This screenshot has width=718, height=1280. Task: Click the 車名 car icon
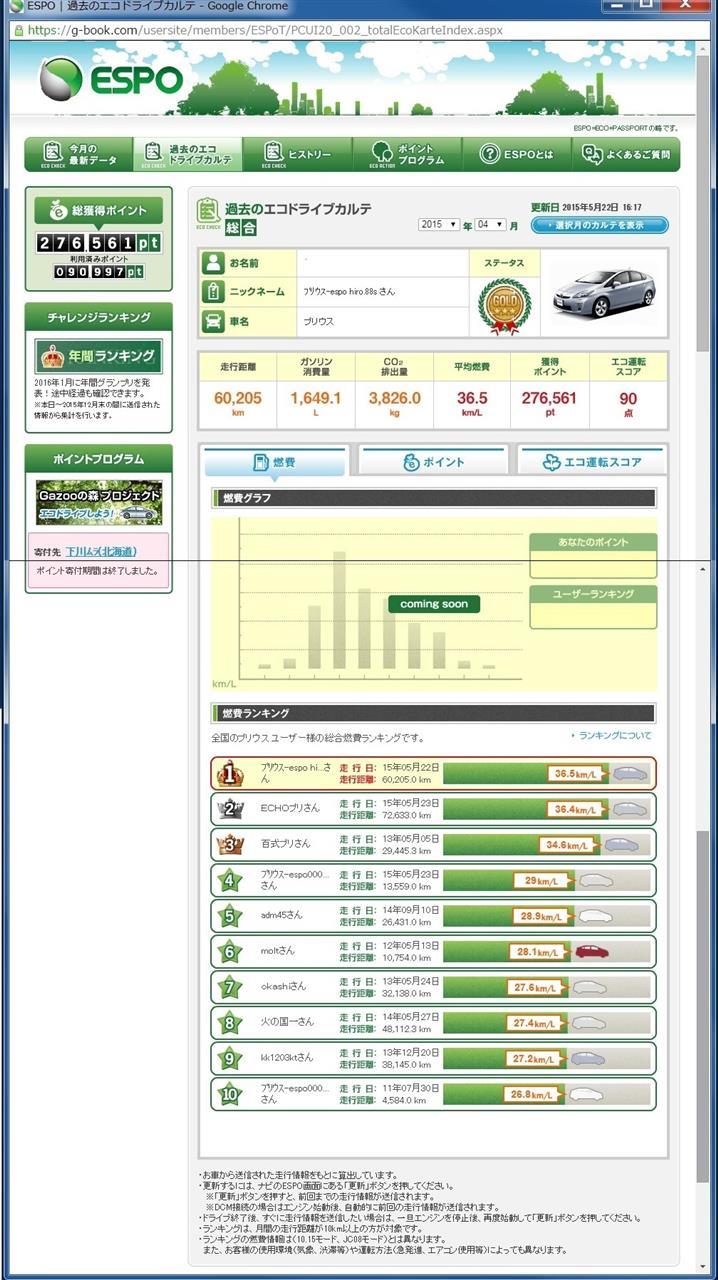coord(213,321)
